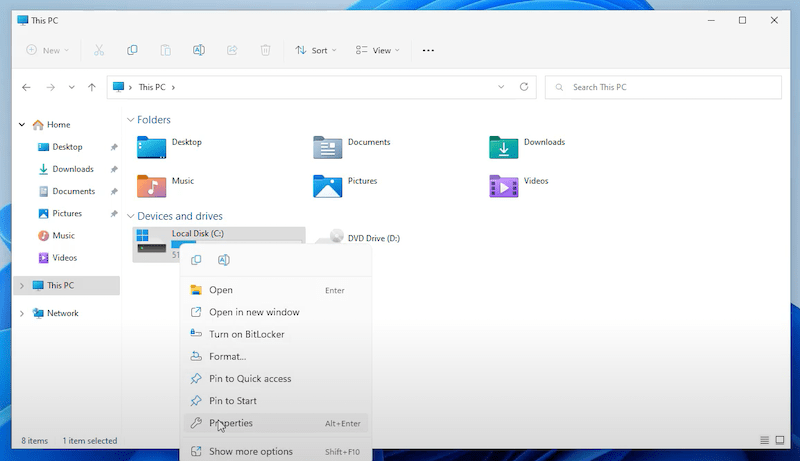Expand the This PC tree node
Screen dimensions: 800x461
22,286
